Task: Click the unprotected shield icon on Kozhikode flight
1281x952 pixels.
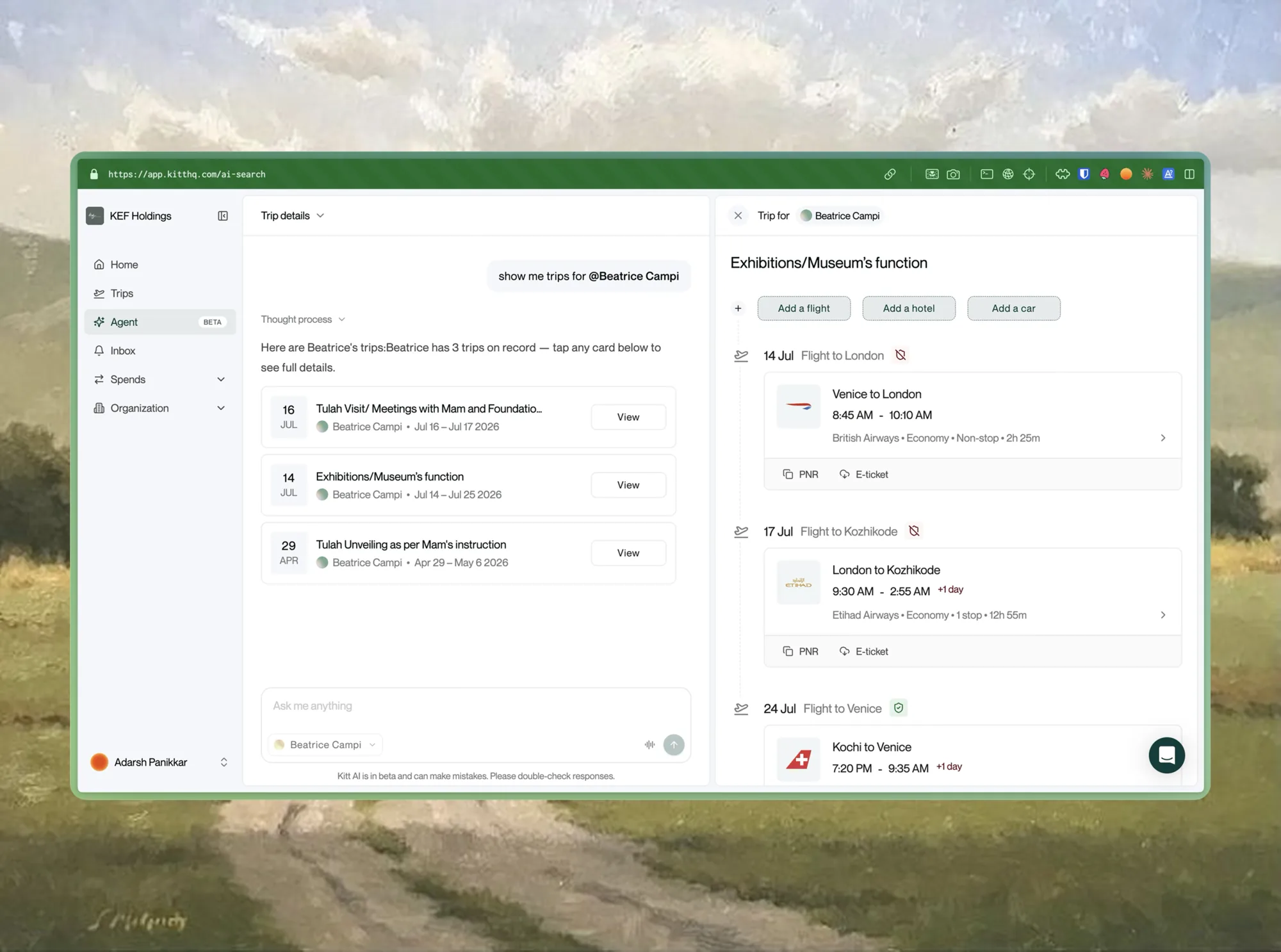Action: [914, 531]
